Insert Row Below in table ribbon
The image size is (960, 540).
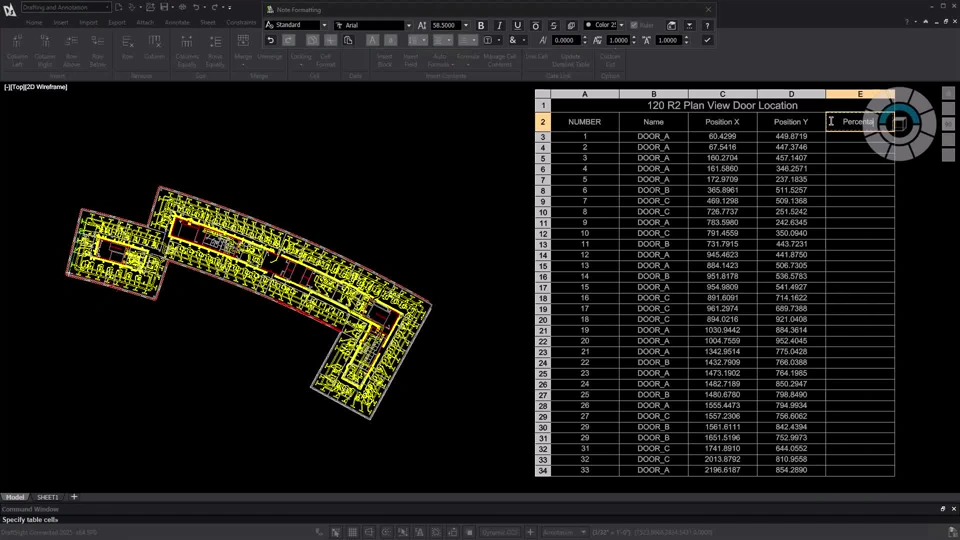(98, 50)
